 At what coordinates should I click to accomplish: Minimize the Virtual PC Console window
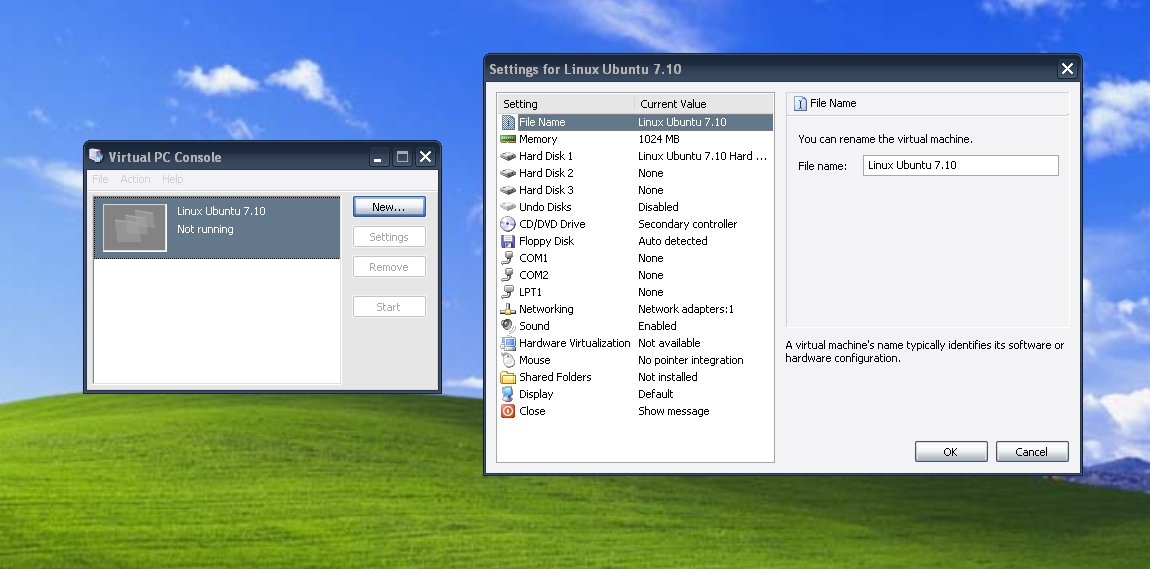point(378,156)
